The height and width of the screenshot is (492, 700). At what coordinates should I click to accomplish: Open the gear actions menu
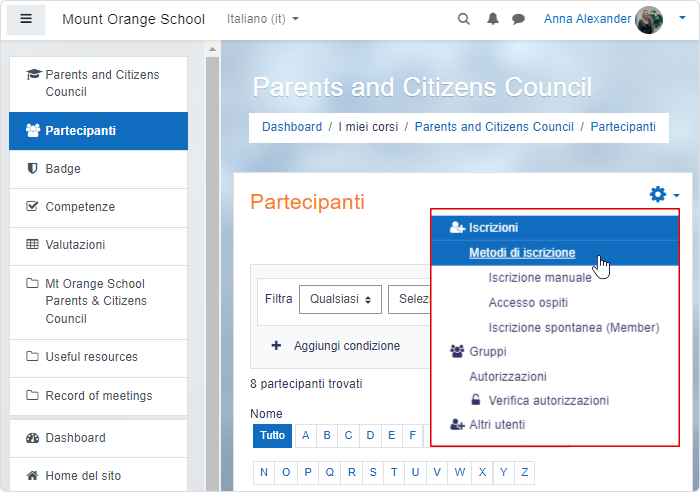[664, 195]
